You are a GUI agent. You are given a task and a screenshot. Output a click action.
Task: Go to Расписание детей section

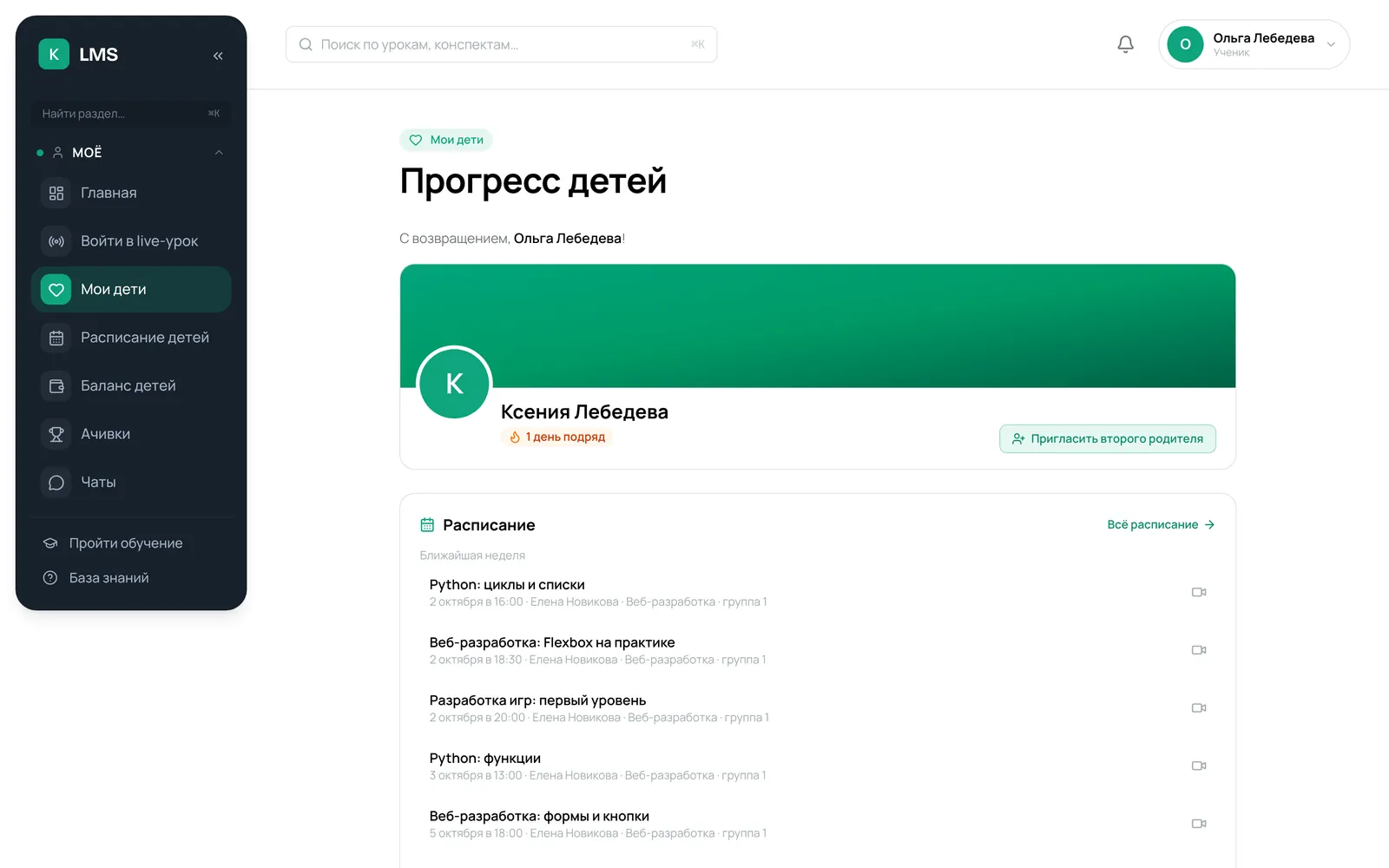tap(131, 338)
